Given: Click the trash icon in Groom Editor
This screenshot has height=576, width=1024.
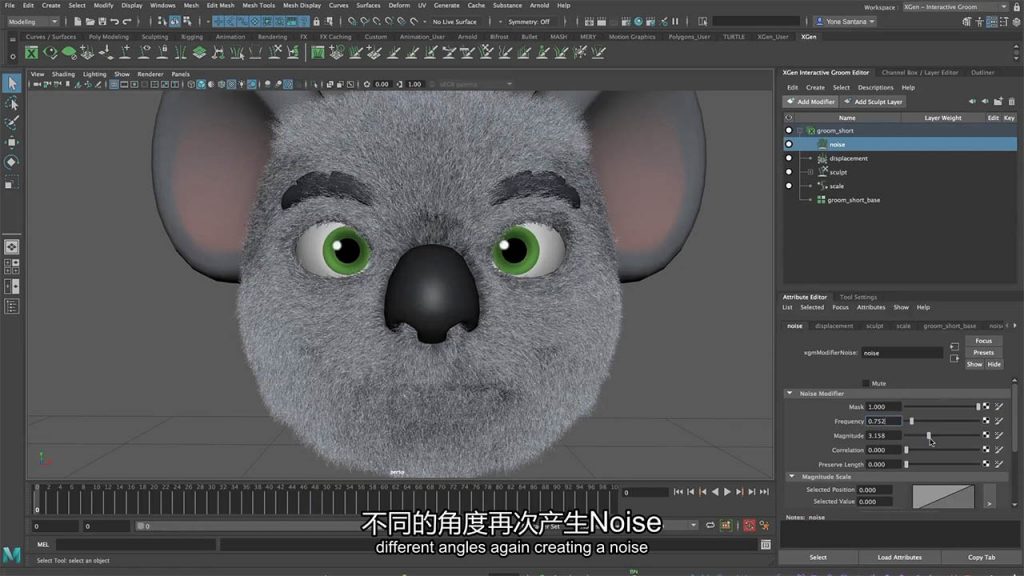Looking at the screenshot, I should (x=1012, y=102).
